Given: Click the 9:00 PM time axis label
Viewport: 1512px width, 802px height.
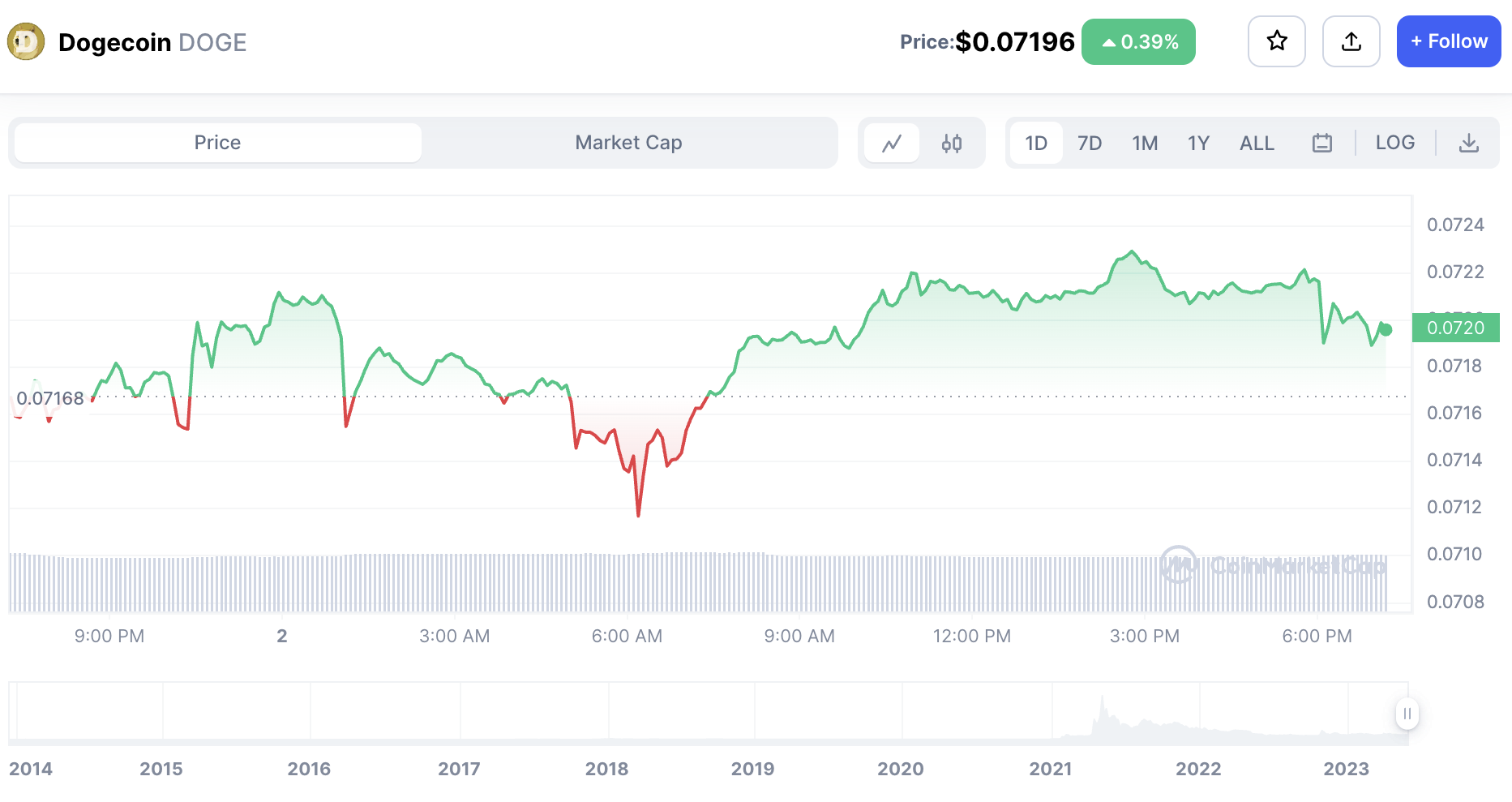Looking at the screenshot, I should (x=109, y=636).
